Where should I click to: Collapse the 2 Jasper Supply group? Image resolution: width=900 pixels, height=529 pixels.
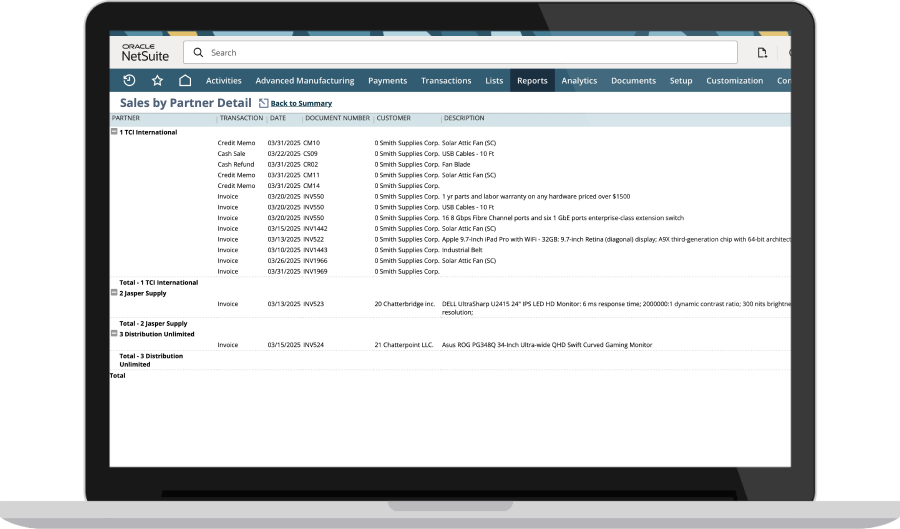point(114,293)
